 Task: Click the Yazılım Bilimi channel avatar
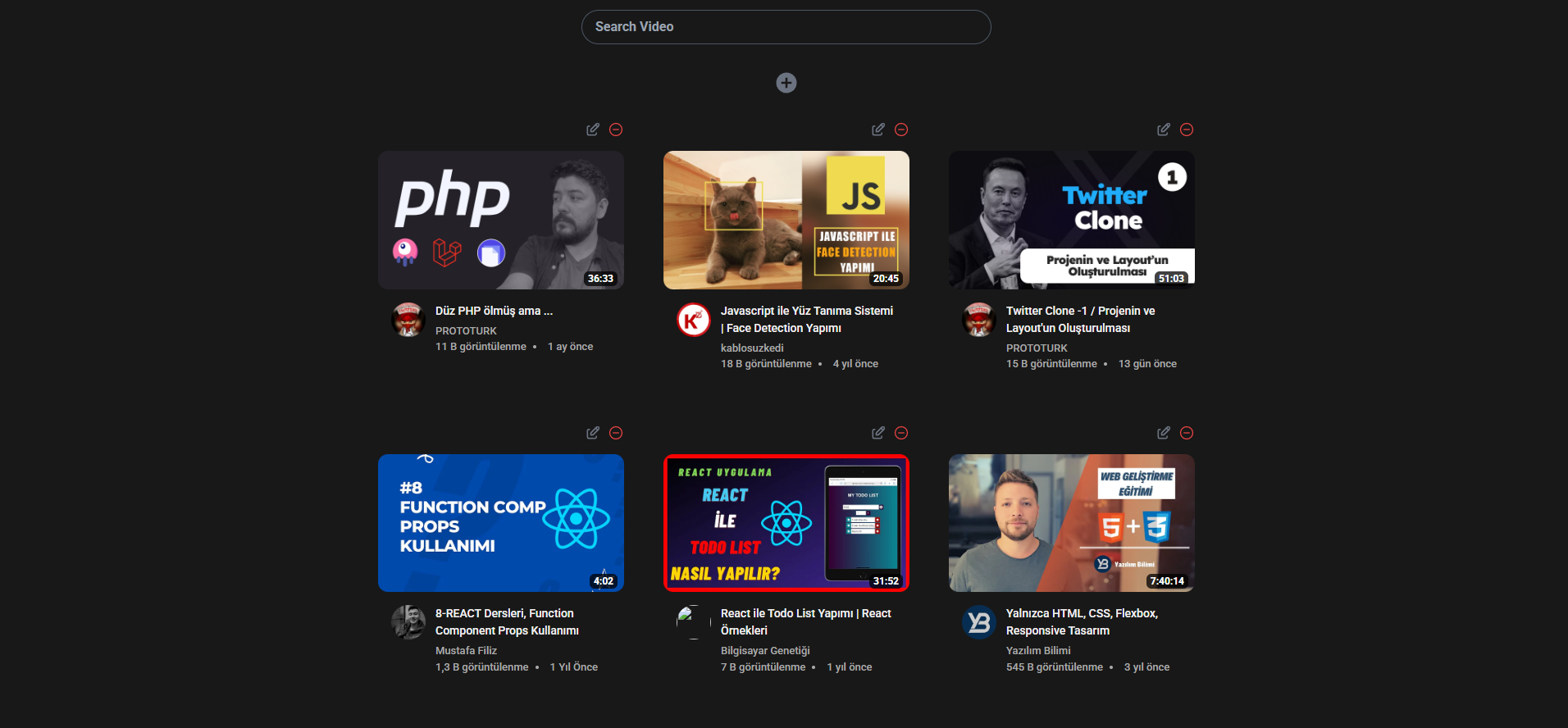(979, 622)
